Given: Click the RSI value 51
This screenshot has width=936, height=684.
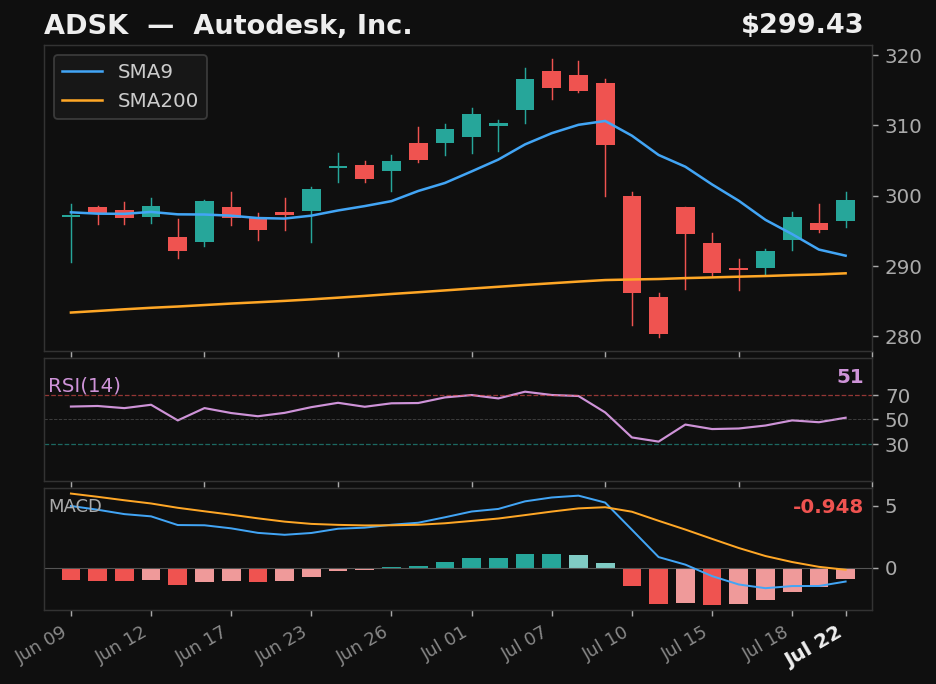Looking at the screenshot, I should (x=850, y=377).
